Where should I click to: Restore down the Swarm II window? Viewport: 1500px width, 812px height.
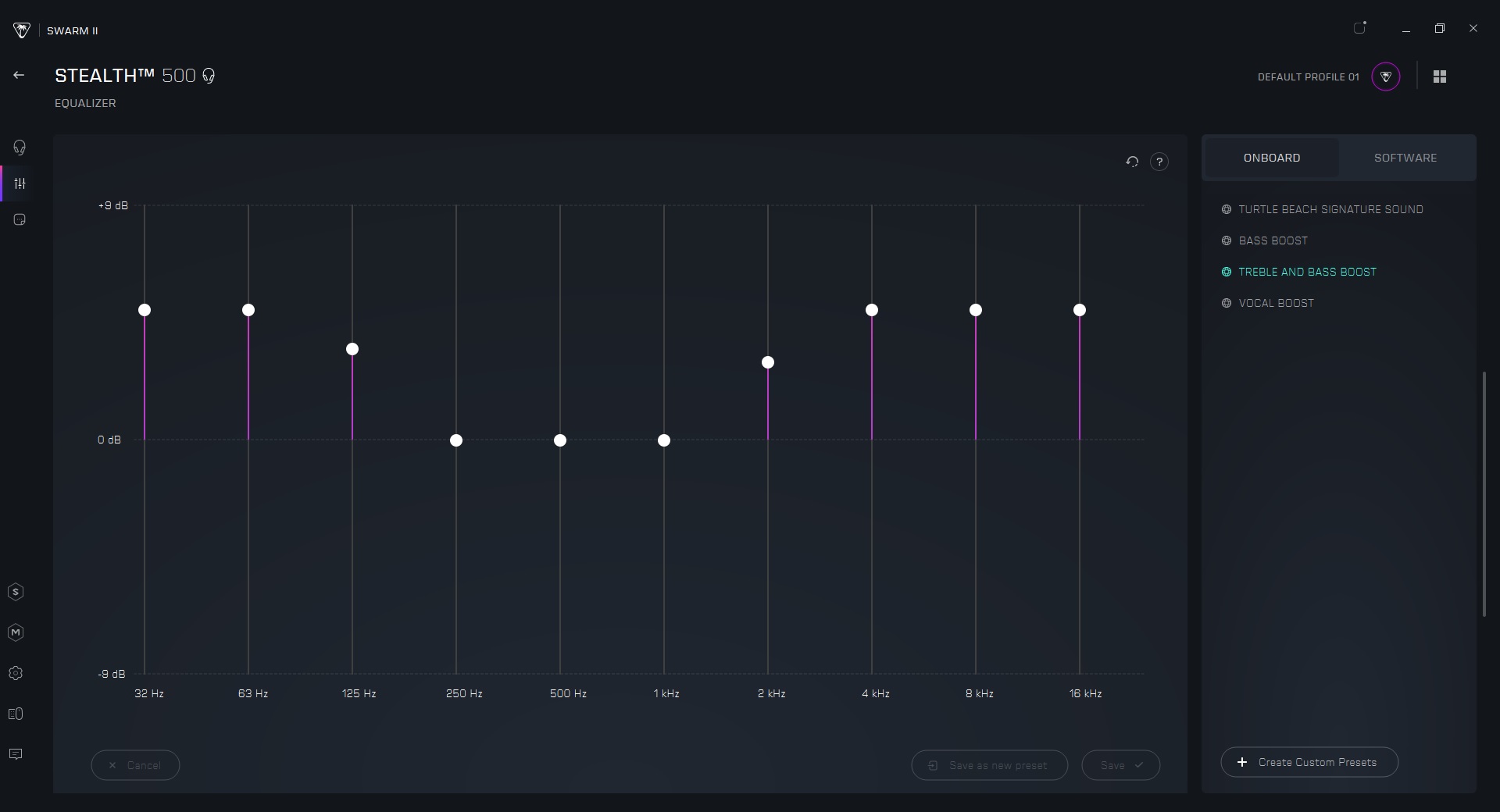tap(1440, 28)
